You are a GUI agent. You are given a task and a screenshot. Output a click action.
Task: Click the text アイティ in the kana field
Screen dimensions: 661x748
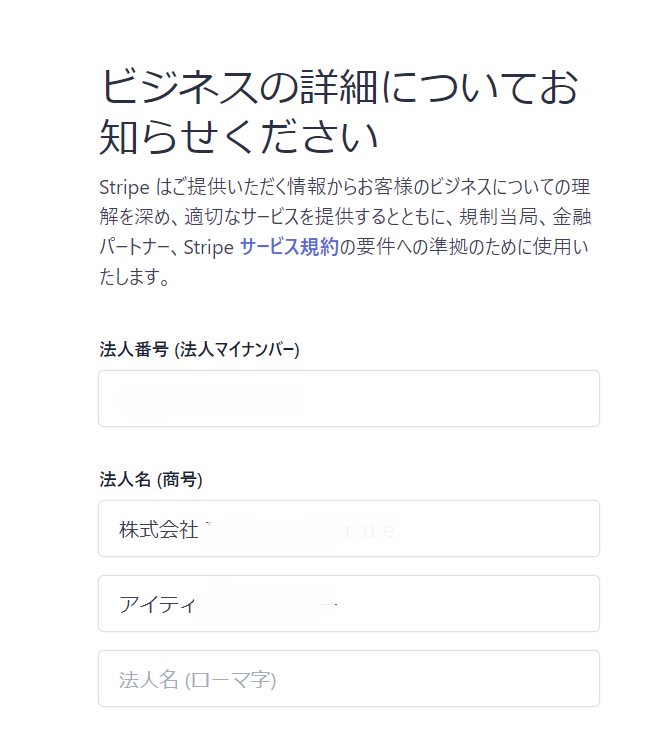157,605
